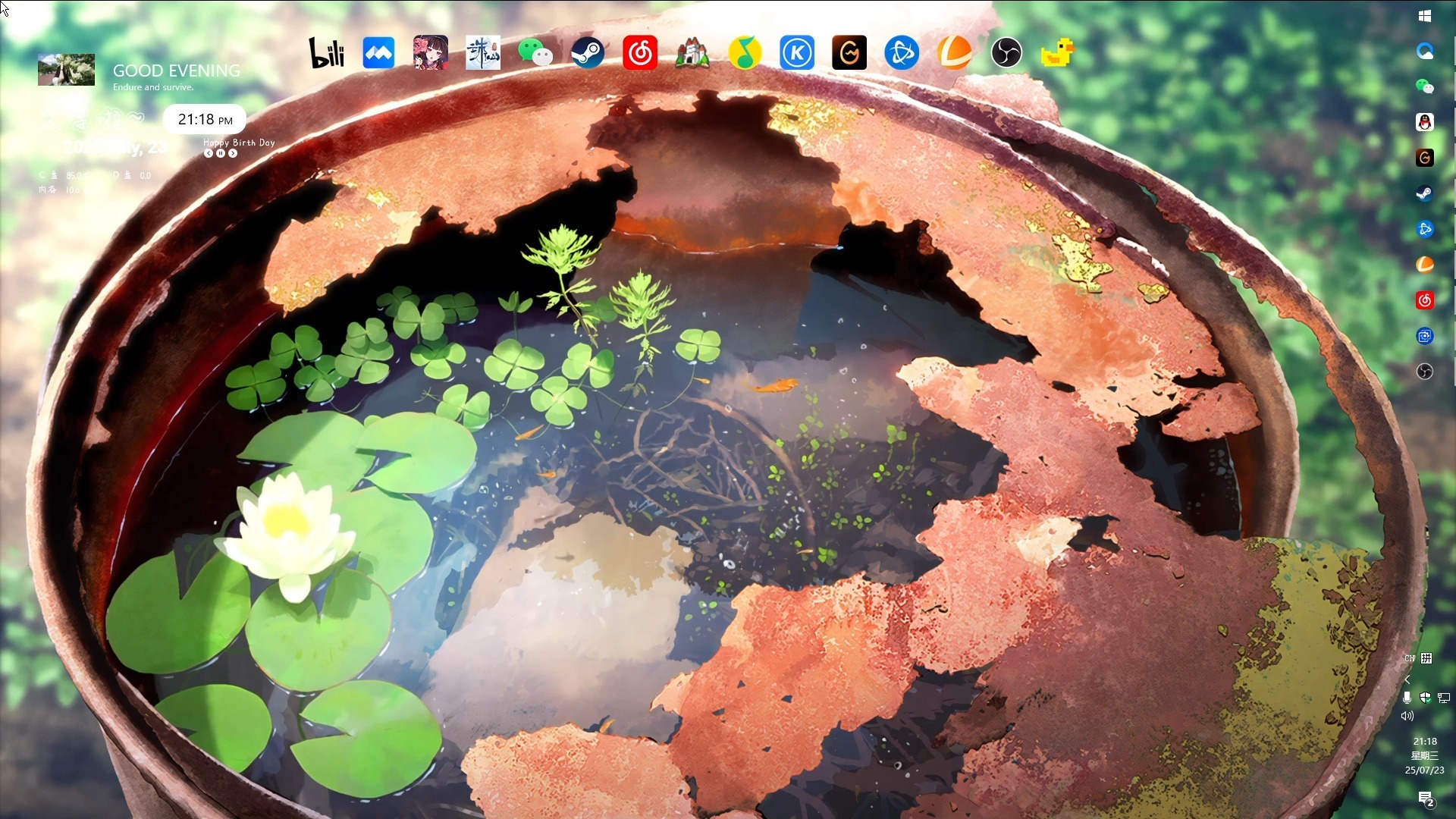1456x819 pixels.
Task: Launch the black orange-swirl app in the top dock
Action: 849,53
